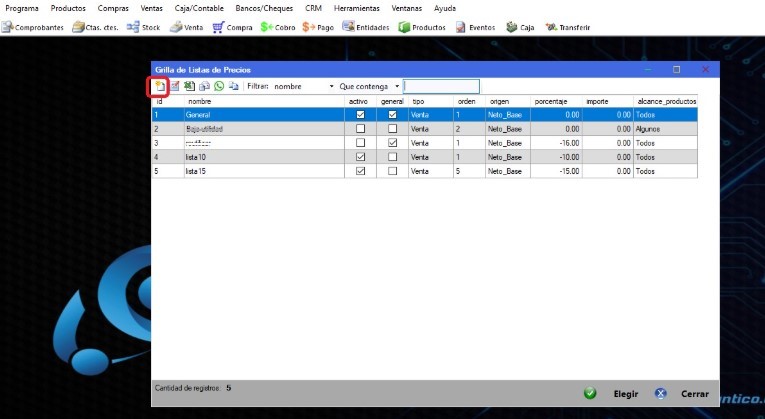Sort by the porcentaje column header
765x419 pixels.
pos(556,101)
